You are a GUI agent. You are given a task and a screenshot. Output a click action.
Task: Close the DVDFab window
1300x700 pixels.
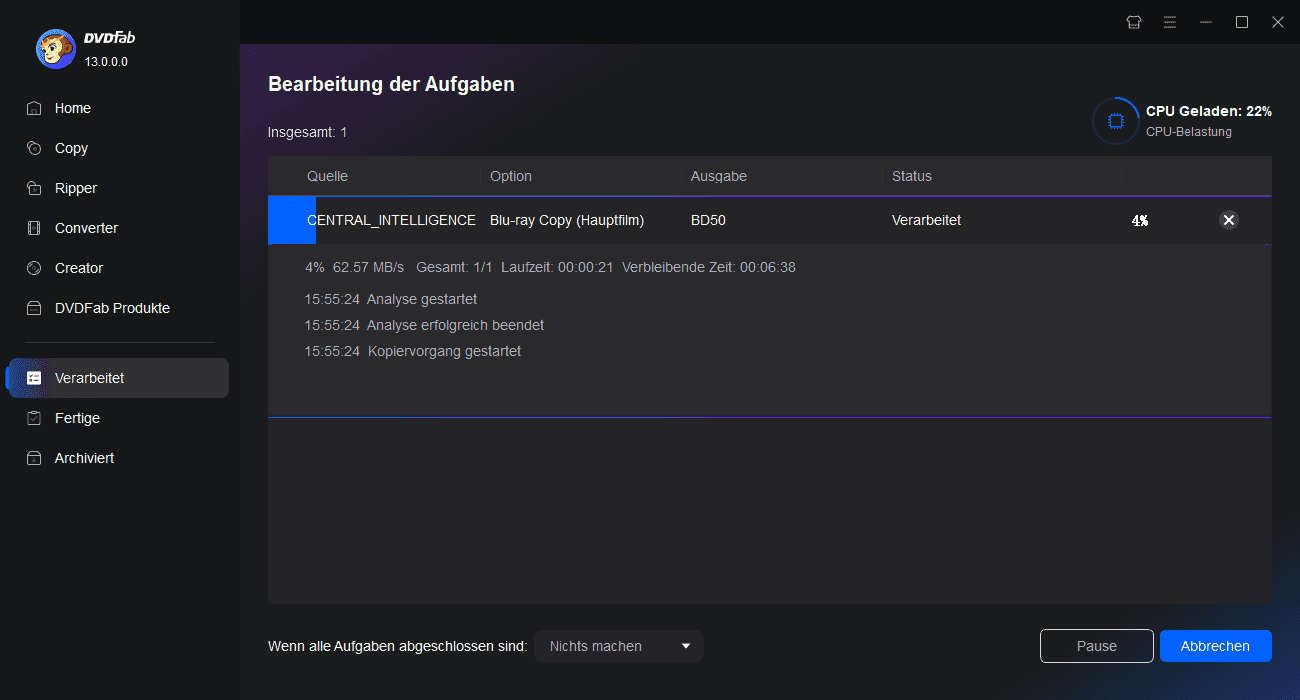[1278, 22]
